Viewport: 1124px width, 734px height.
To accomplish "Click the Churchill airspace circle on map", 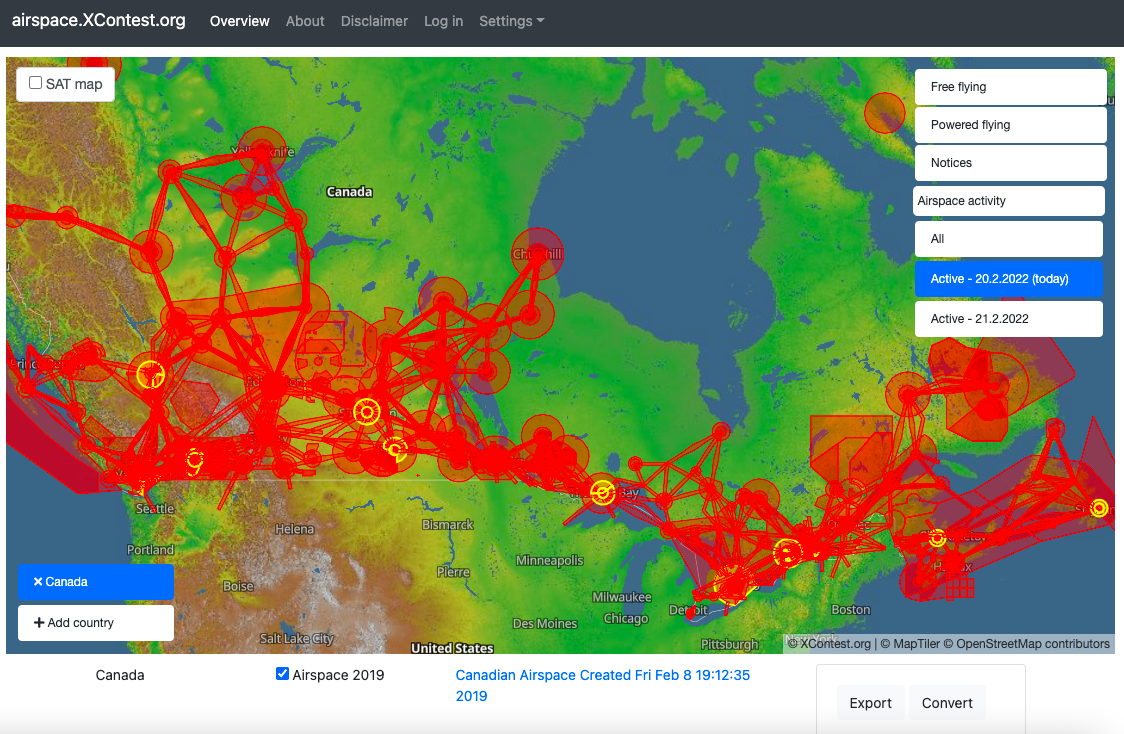I will pyautogui.click(x=538, y=254).
